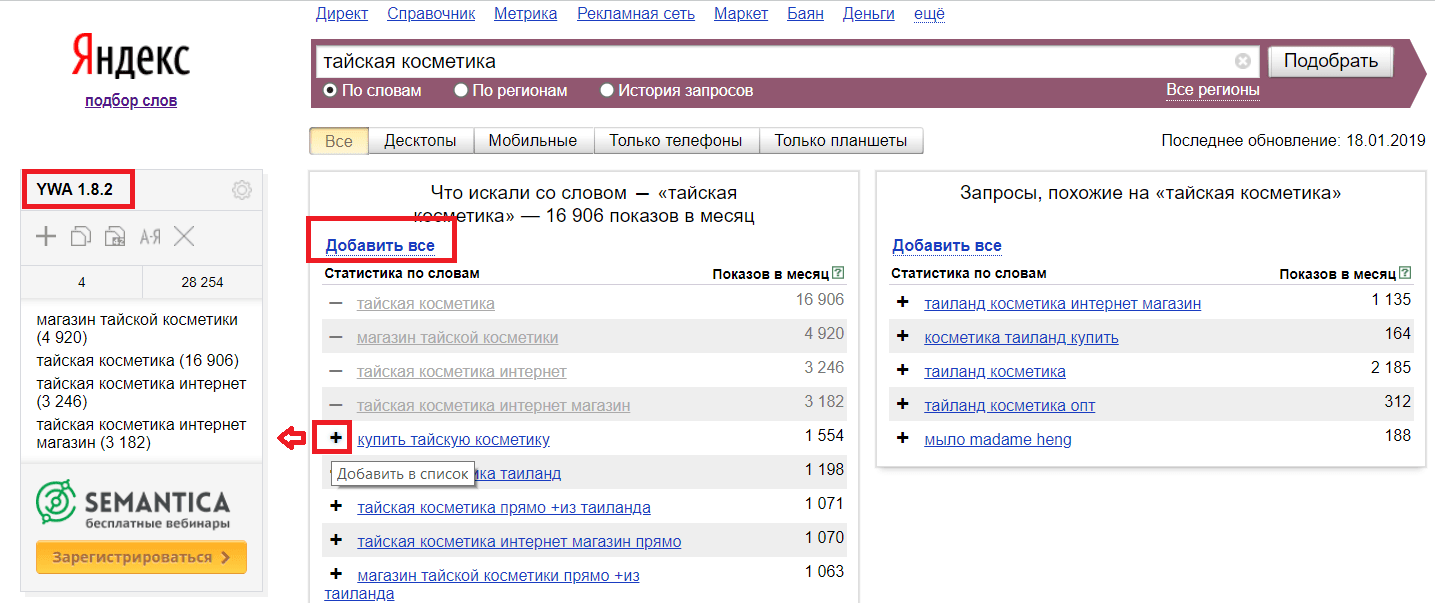
Task: Click 'Добавить все' in similar queries block
Action: [x=947, y=245]
